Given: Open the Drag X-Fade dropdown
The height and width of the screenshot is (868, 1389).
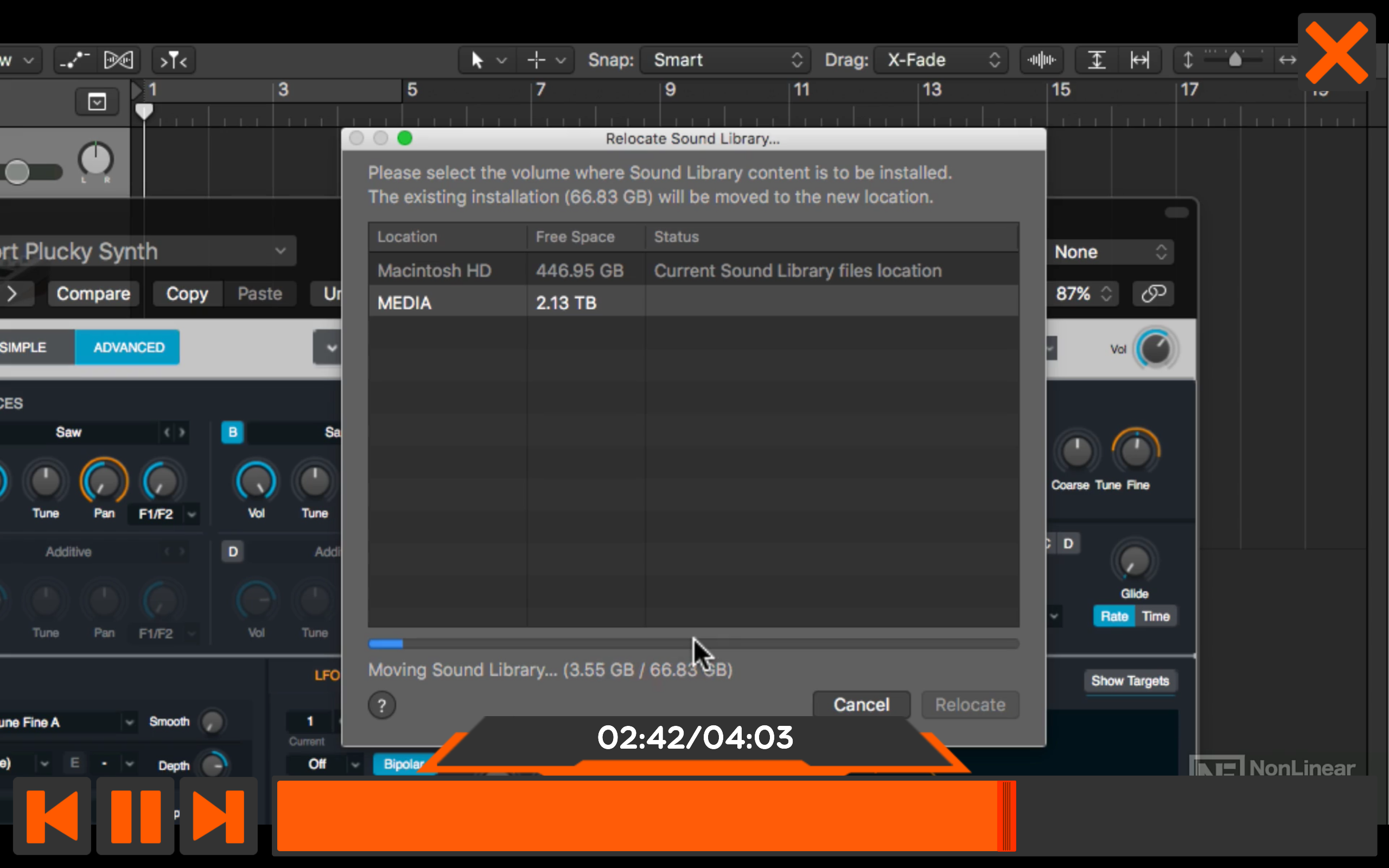Looking at the screenshot, I should click(939, 60).
